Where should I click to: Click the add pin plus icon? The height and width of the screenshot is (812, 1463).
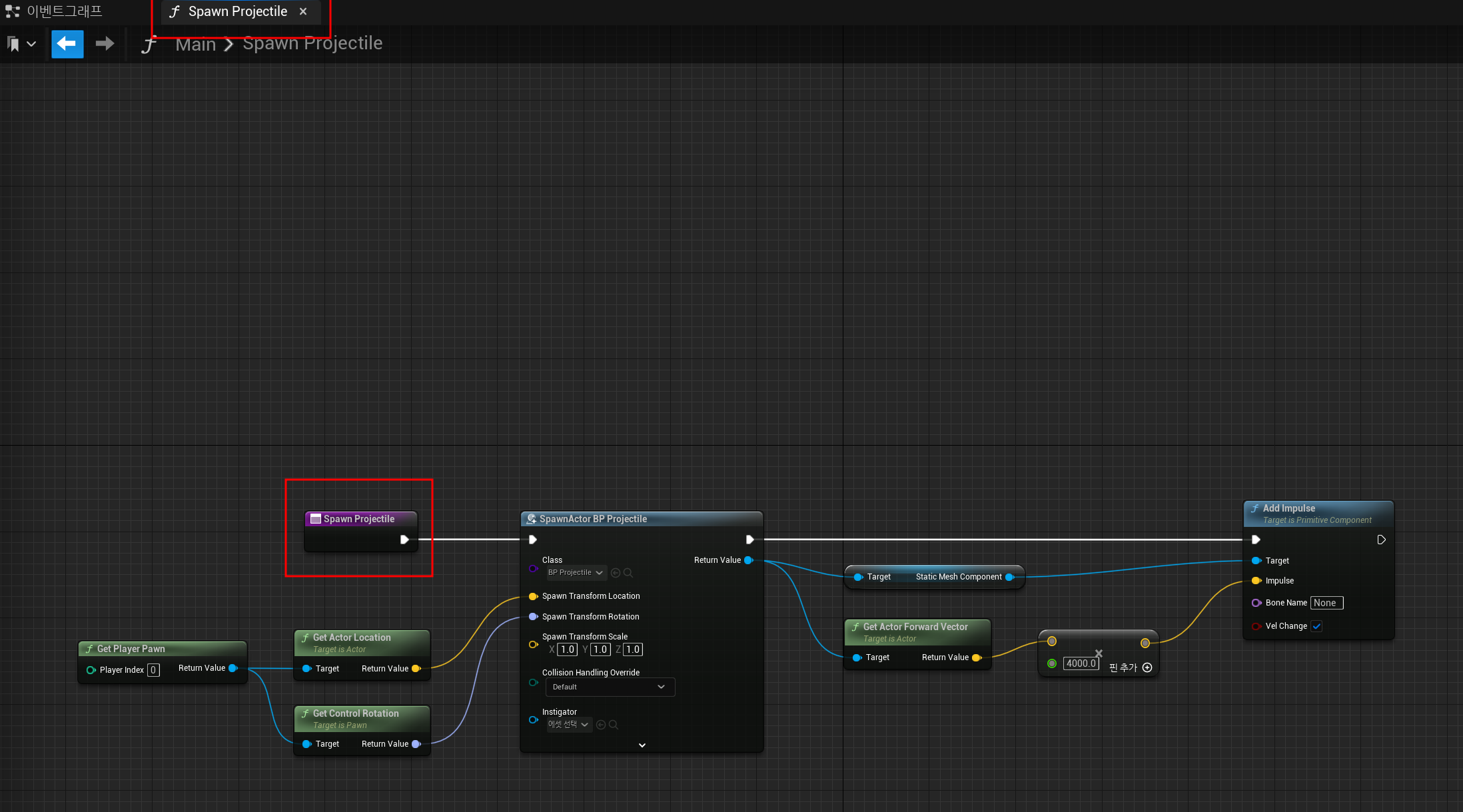coord(1147,667)
